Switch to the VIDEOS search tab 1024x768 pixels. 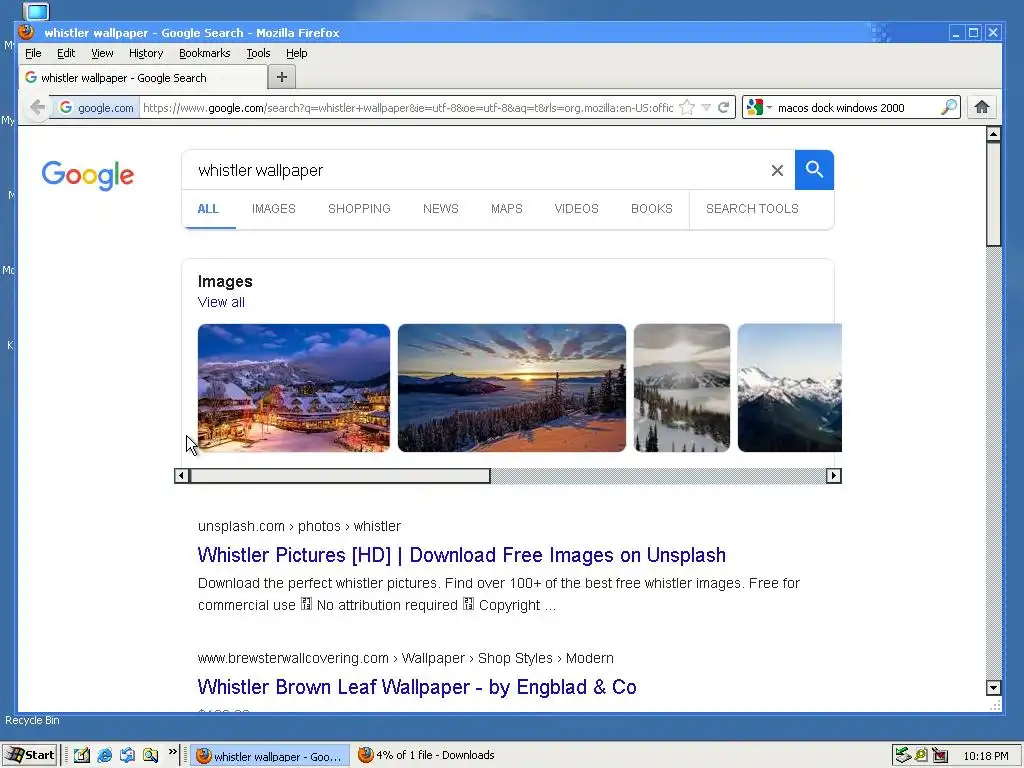pyautogui.click(x=577, y=208)
